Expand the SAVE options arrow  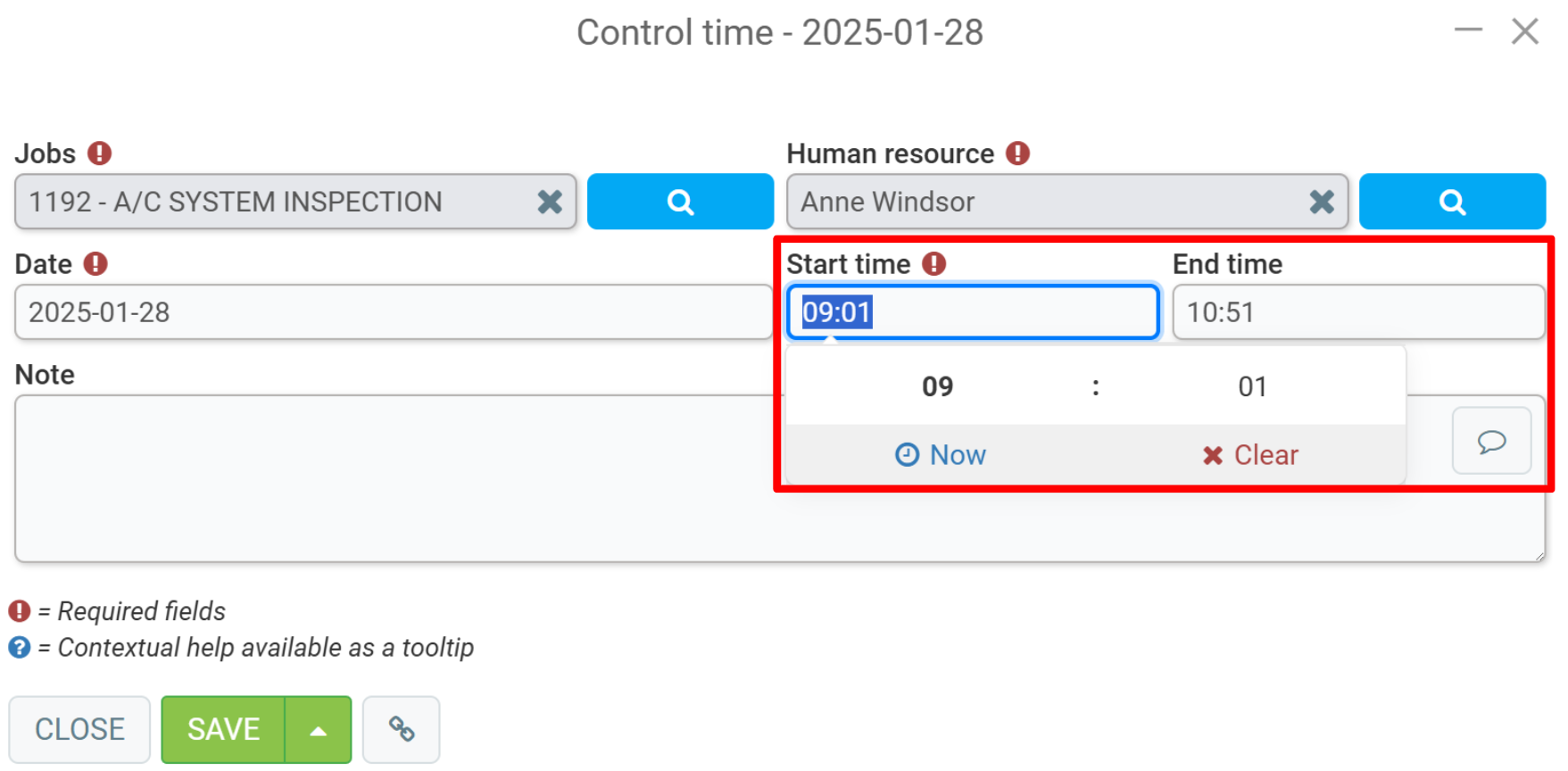click(x=318, y=730)
